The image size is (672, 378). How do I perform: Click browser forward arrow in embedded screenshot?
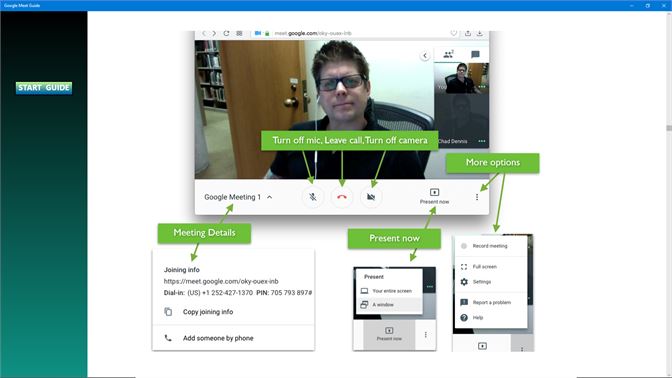coord(214,33)
